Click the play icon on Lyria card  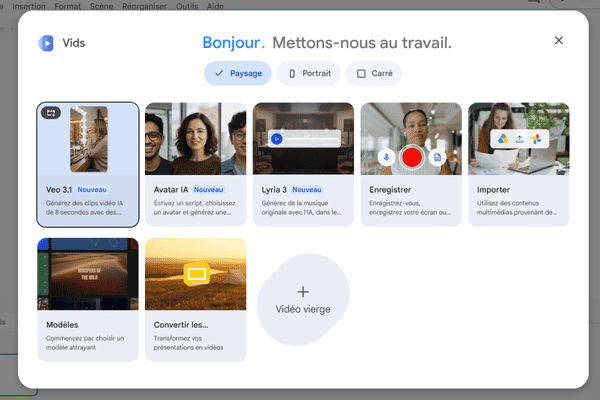point(277,139)
